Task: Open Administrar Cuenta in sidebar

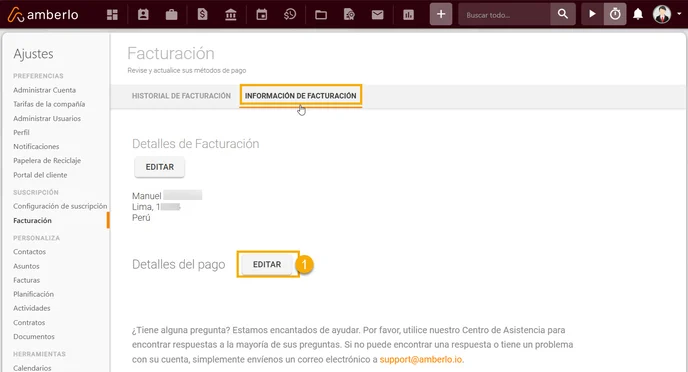Action: click(x=44, y=90)
